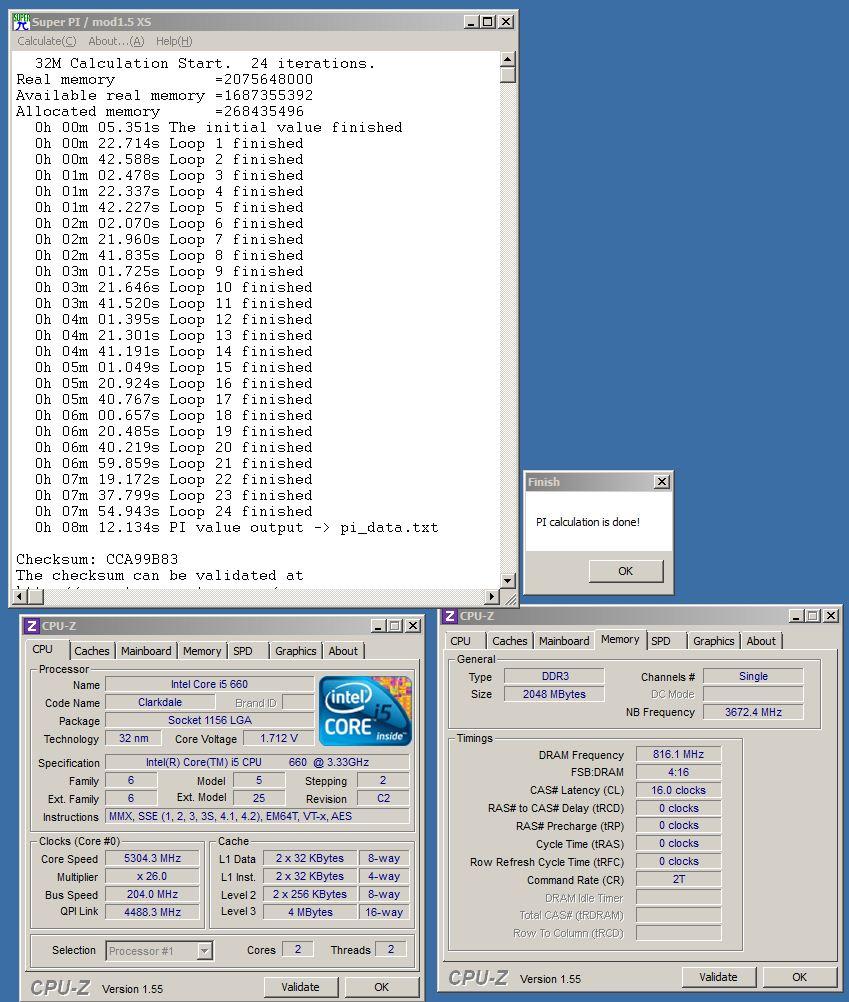Click the Super PI vertical scrollbar down arrow
849x1002 pixels.
coord(508,580)
